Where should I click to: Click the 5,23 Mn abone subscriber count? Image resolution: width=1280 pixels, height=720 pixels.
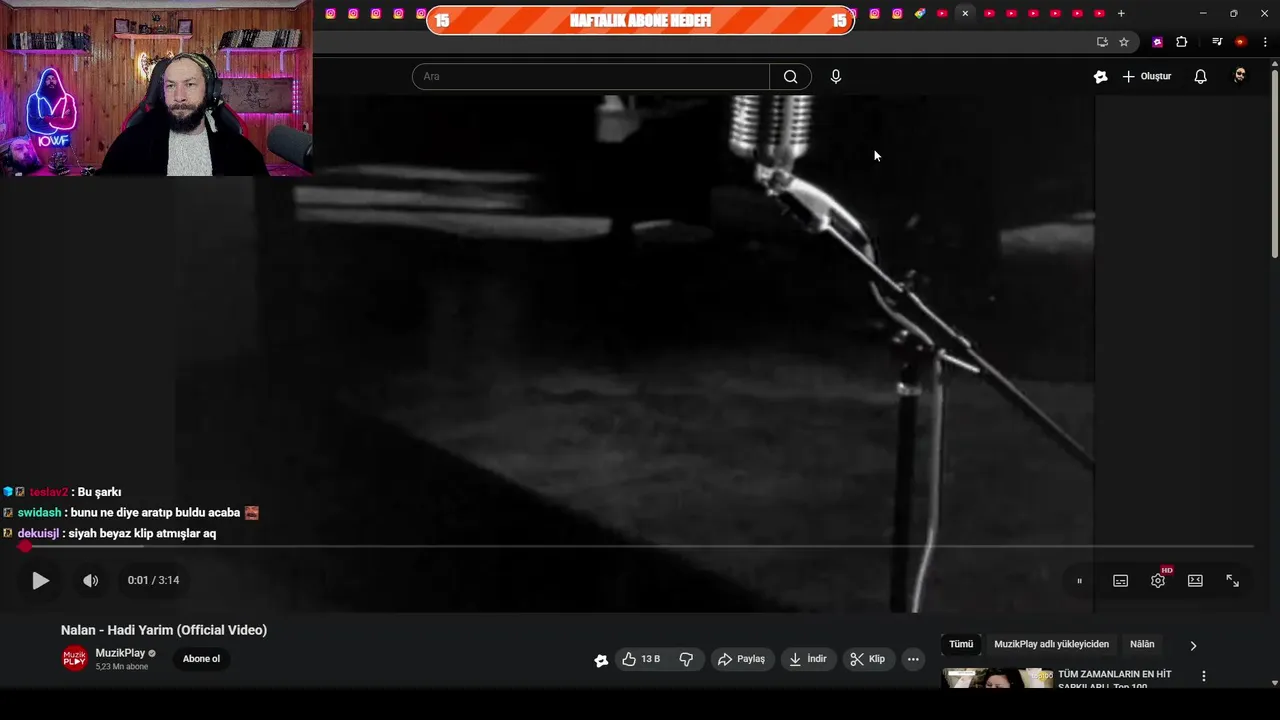click(x=122, y=667)
